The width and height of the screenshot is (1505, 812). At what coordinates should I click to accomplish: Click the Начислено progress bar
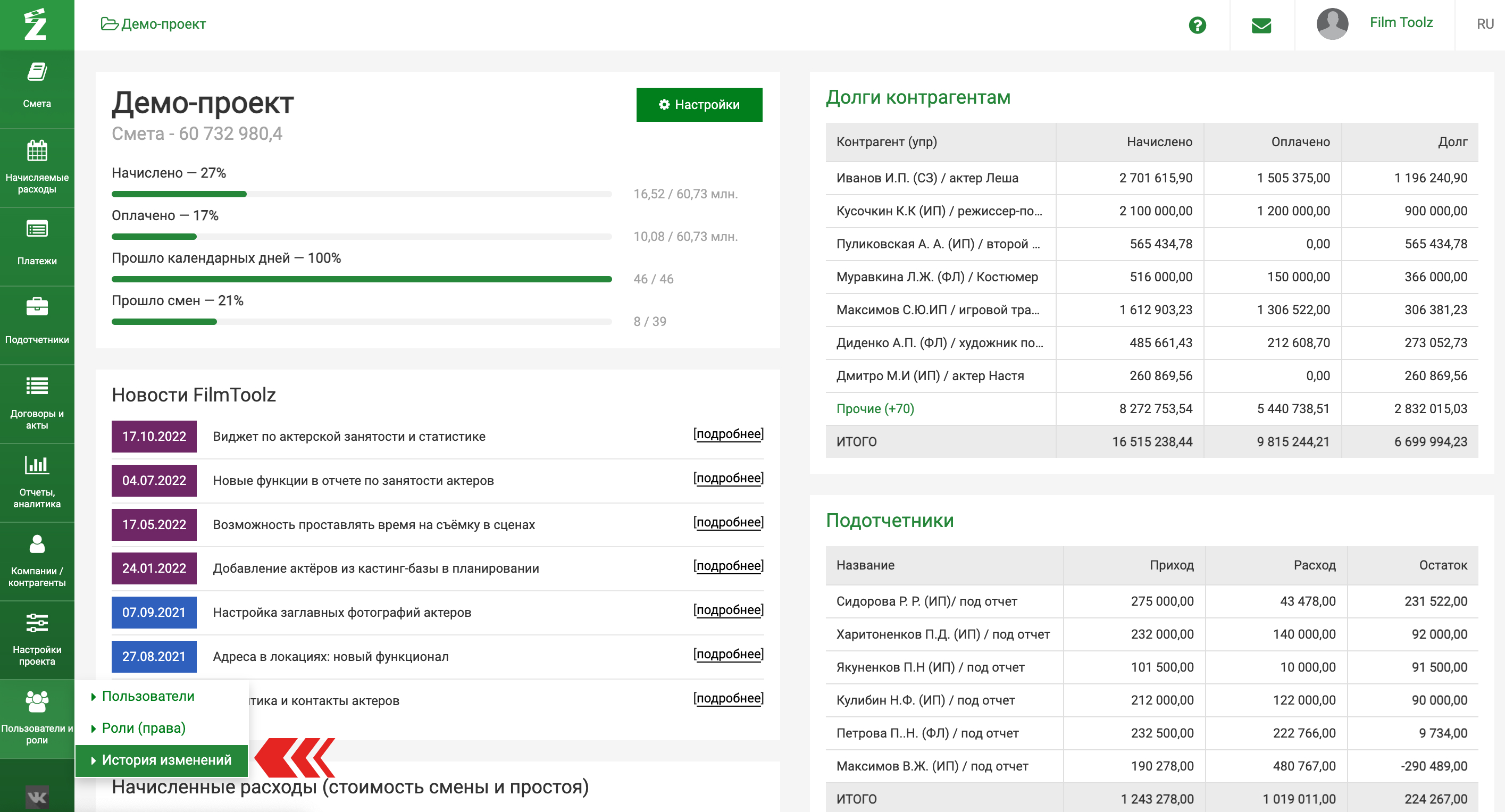(361, 194)
